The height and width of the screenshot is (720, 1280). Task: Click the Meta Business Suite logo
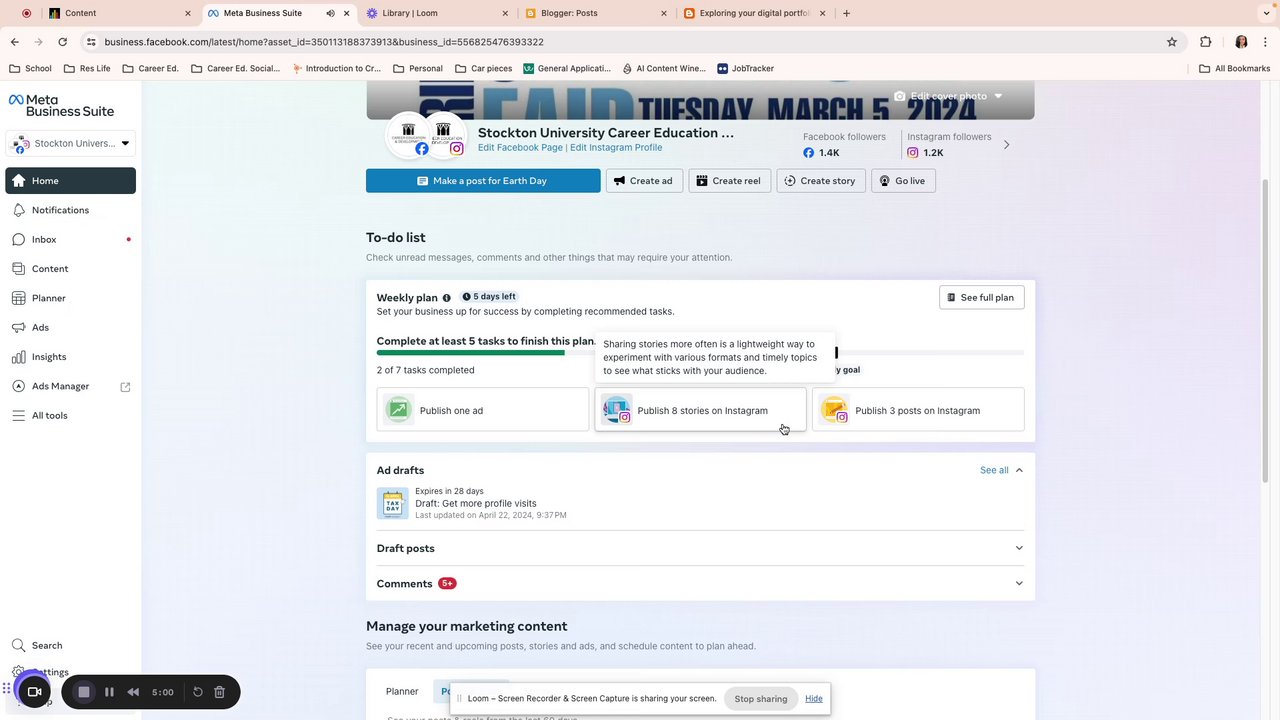coord(61,105)
